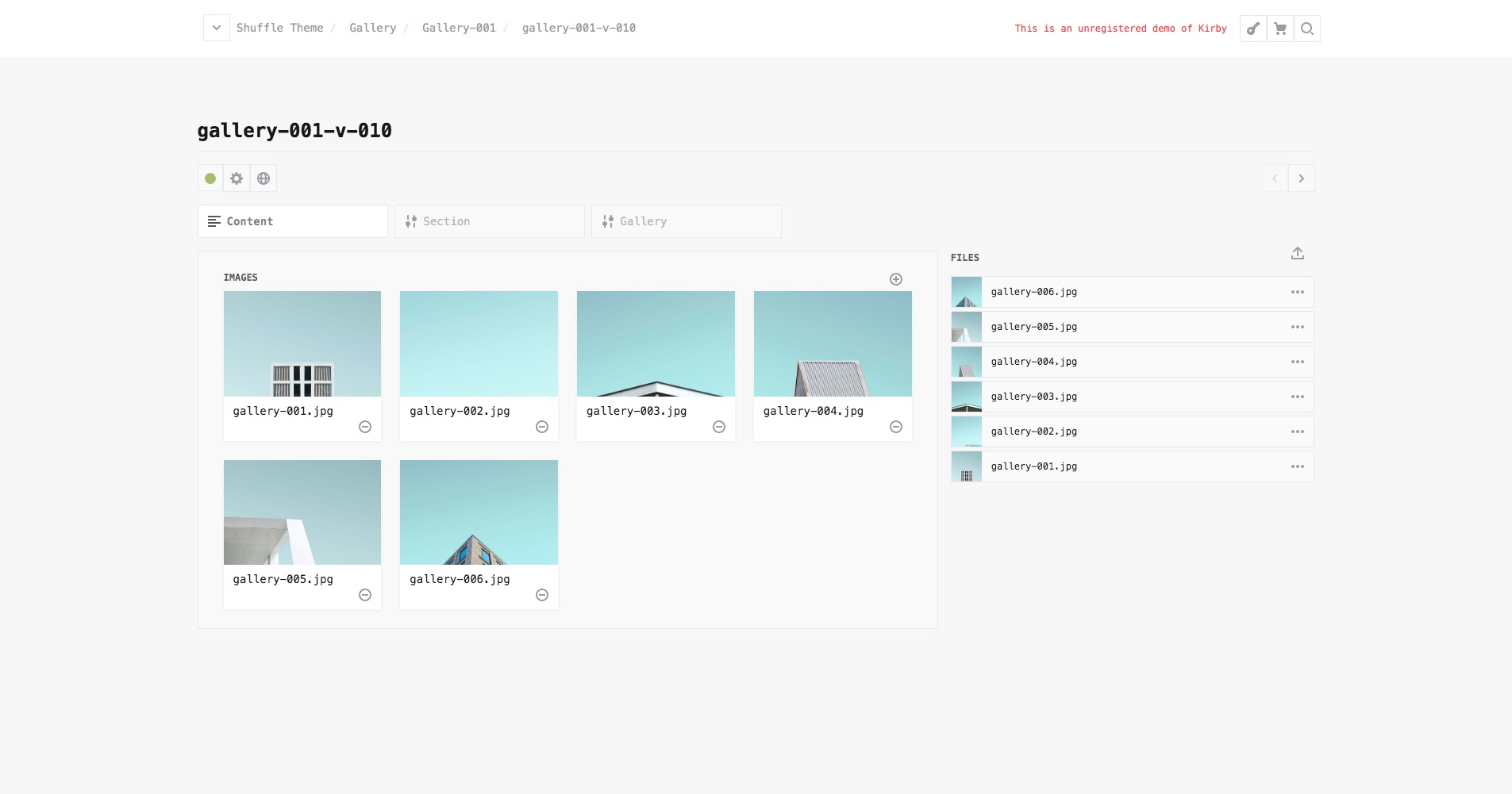Select gallery-002.jpg in files list

pos(1033,432)
